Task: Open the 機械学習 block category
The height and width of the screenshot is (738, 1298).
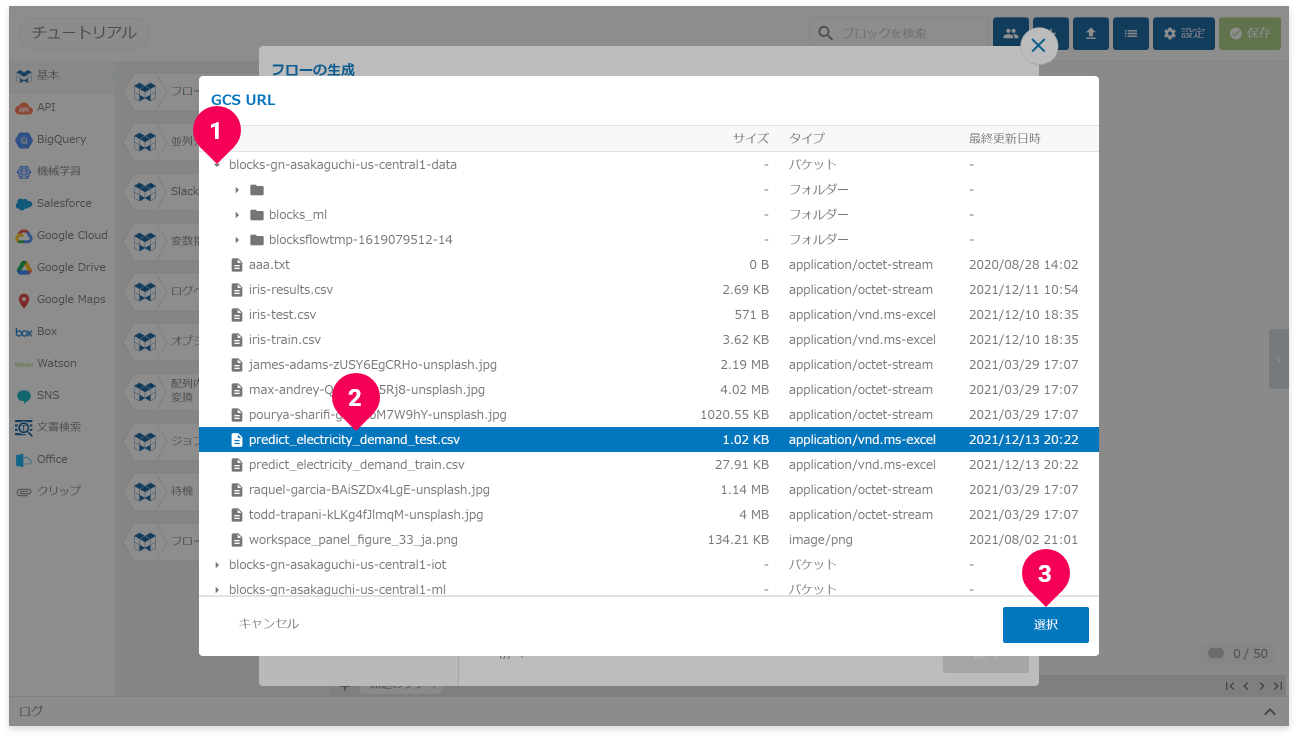Action: point(62,172)
